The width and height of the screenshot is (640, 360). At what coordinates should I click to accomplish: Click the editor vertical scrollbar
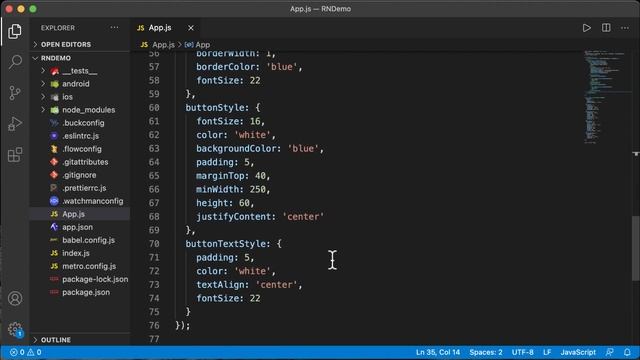click(x=636, y=248)
